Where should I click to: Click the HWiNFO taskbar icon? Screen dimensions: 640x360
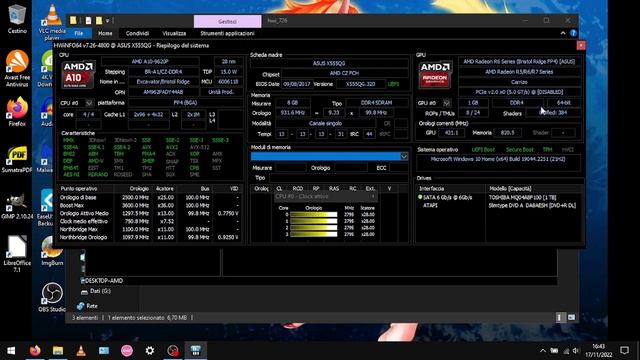[x=196, y=350]
